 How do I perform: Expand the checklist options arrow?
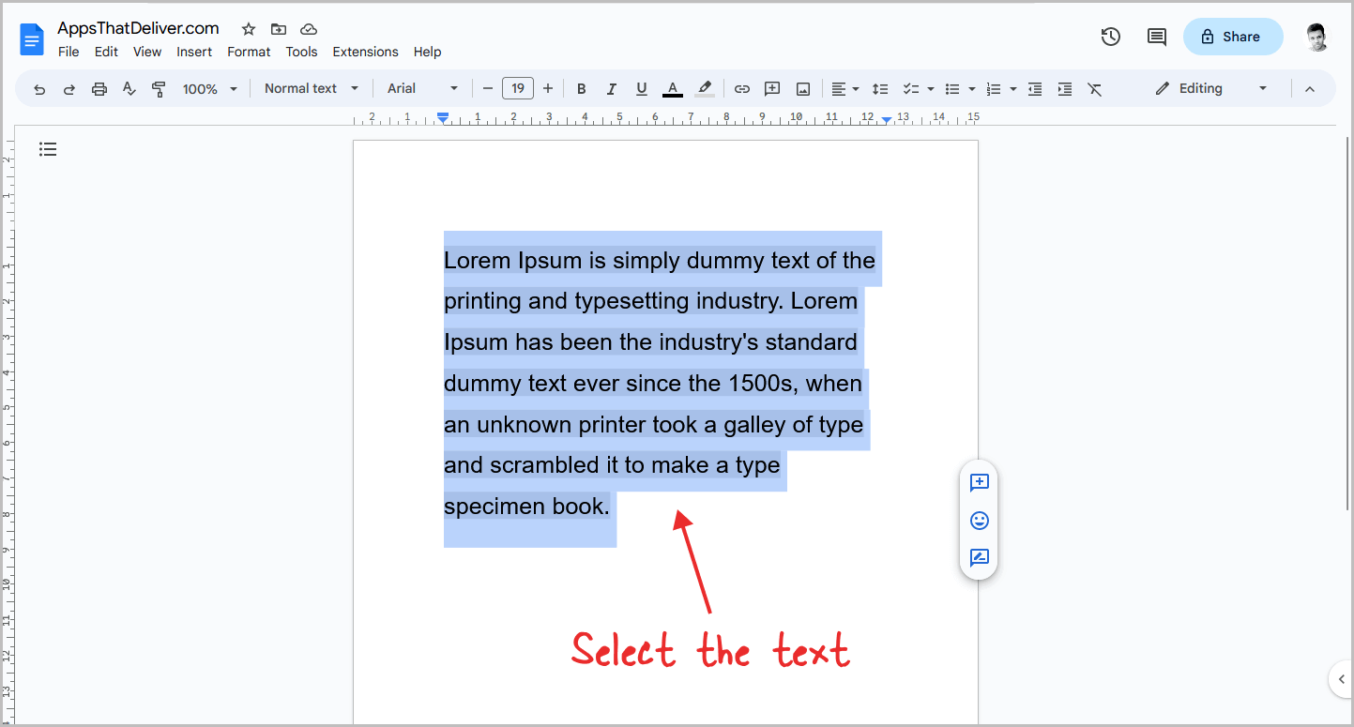tap(930, 89)
